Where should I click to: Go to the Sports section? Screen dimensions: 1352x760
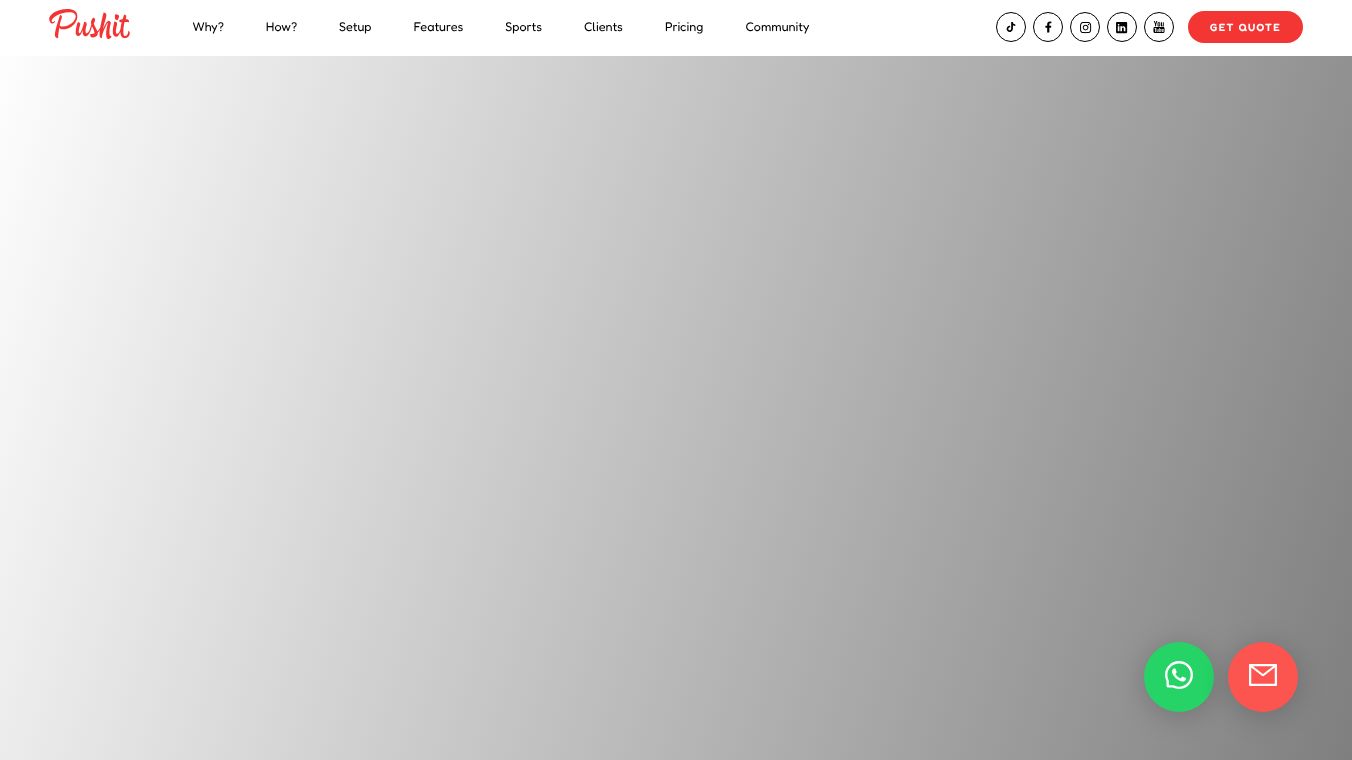pyautogui.click(x=523, y=27)
